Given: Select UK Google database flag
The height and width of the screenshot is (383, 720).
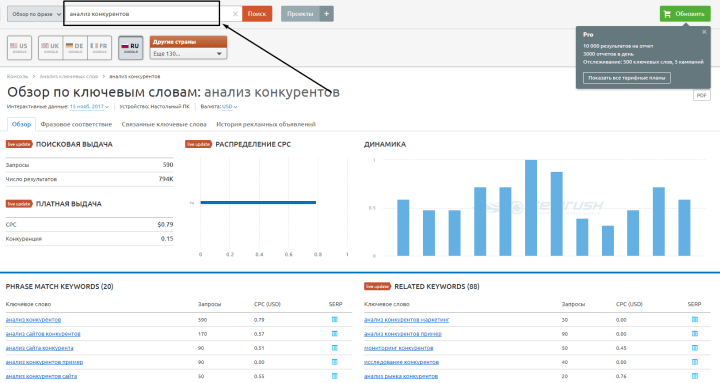Looking at the screenshot, I should 51,48.
